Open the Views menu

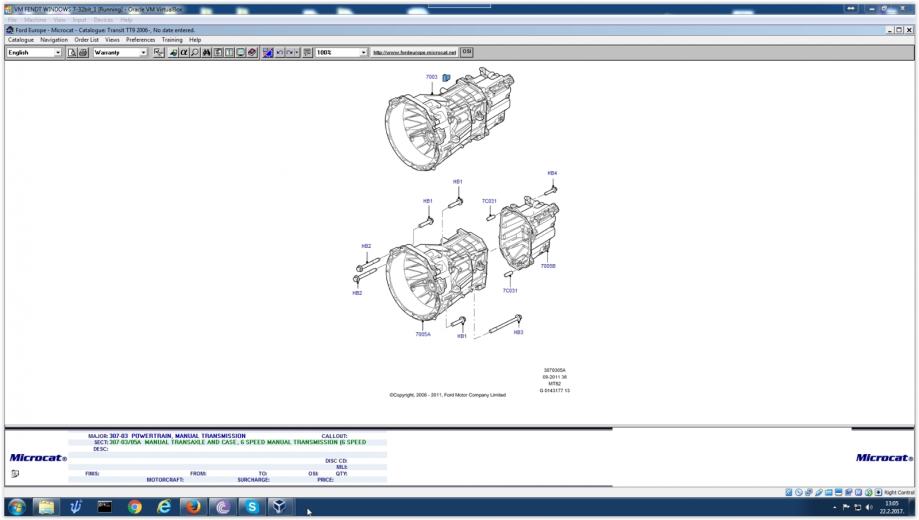tap(112, 40)
